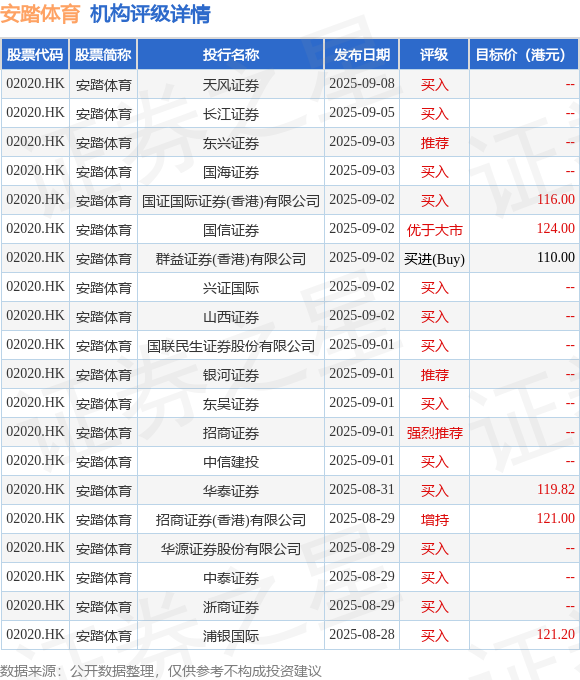
Task: Click the 优于大市 rating for 国信证券
Action: point(434,230)
